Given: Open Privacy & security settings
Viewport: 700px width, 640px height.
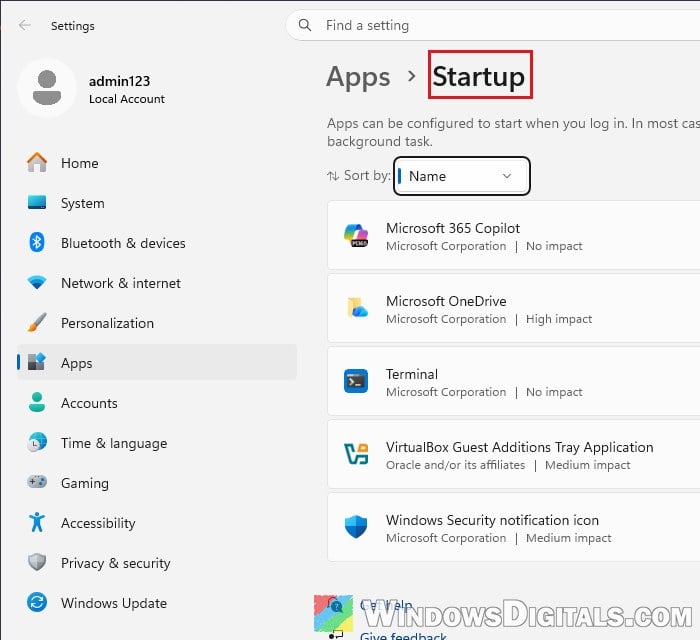Looking at the screenshot, I should [157, 563].
